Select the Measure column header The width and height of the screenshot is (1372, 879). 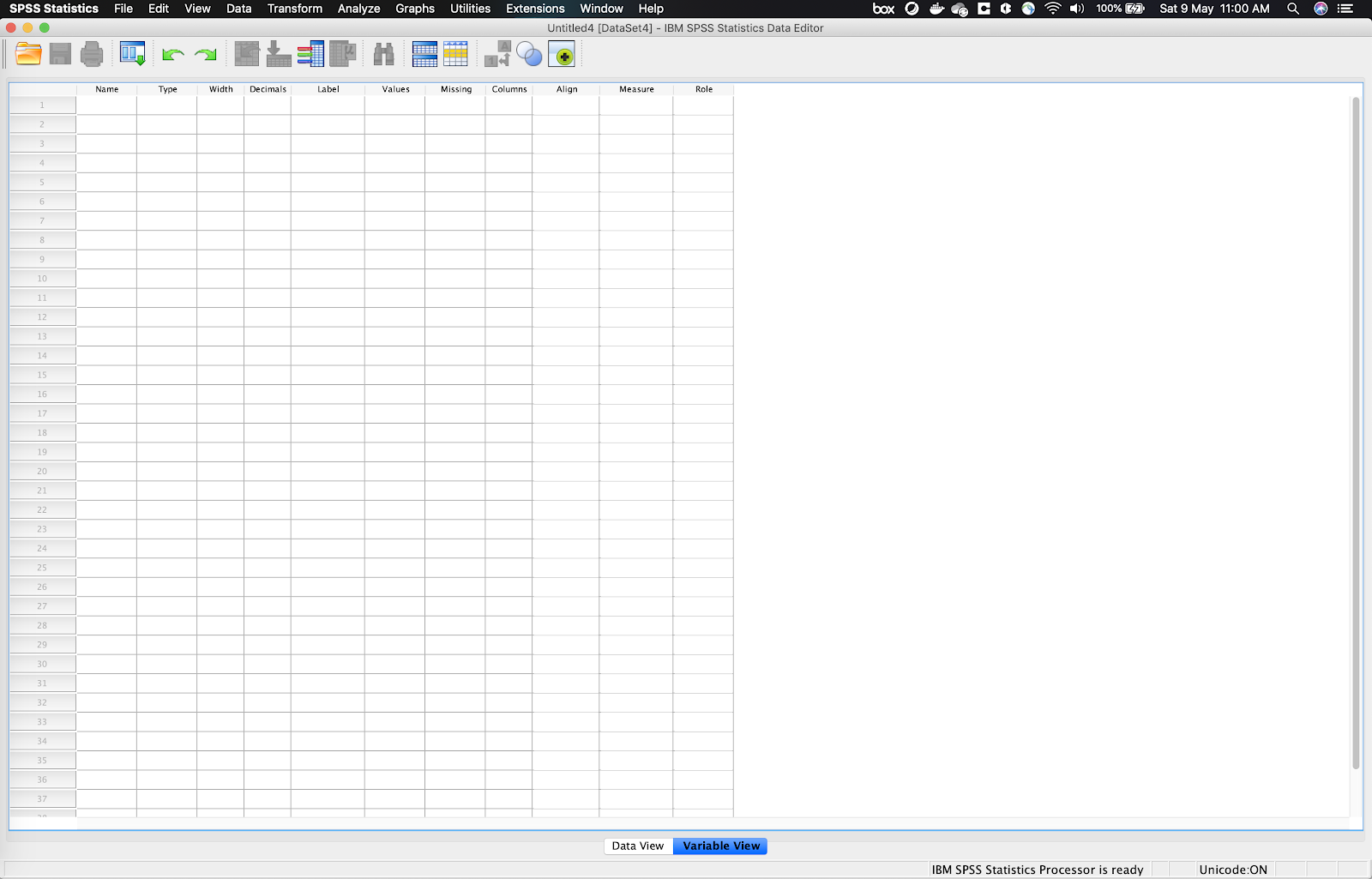636,89
